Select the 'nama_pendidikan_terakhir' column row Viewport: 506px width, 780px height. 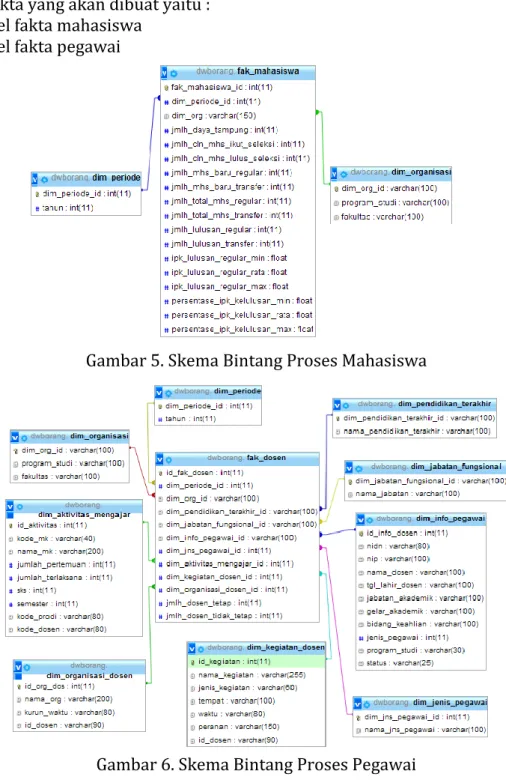[413, 431]
